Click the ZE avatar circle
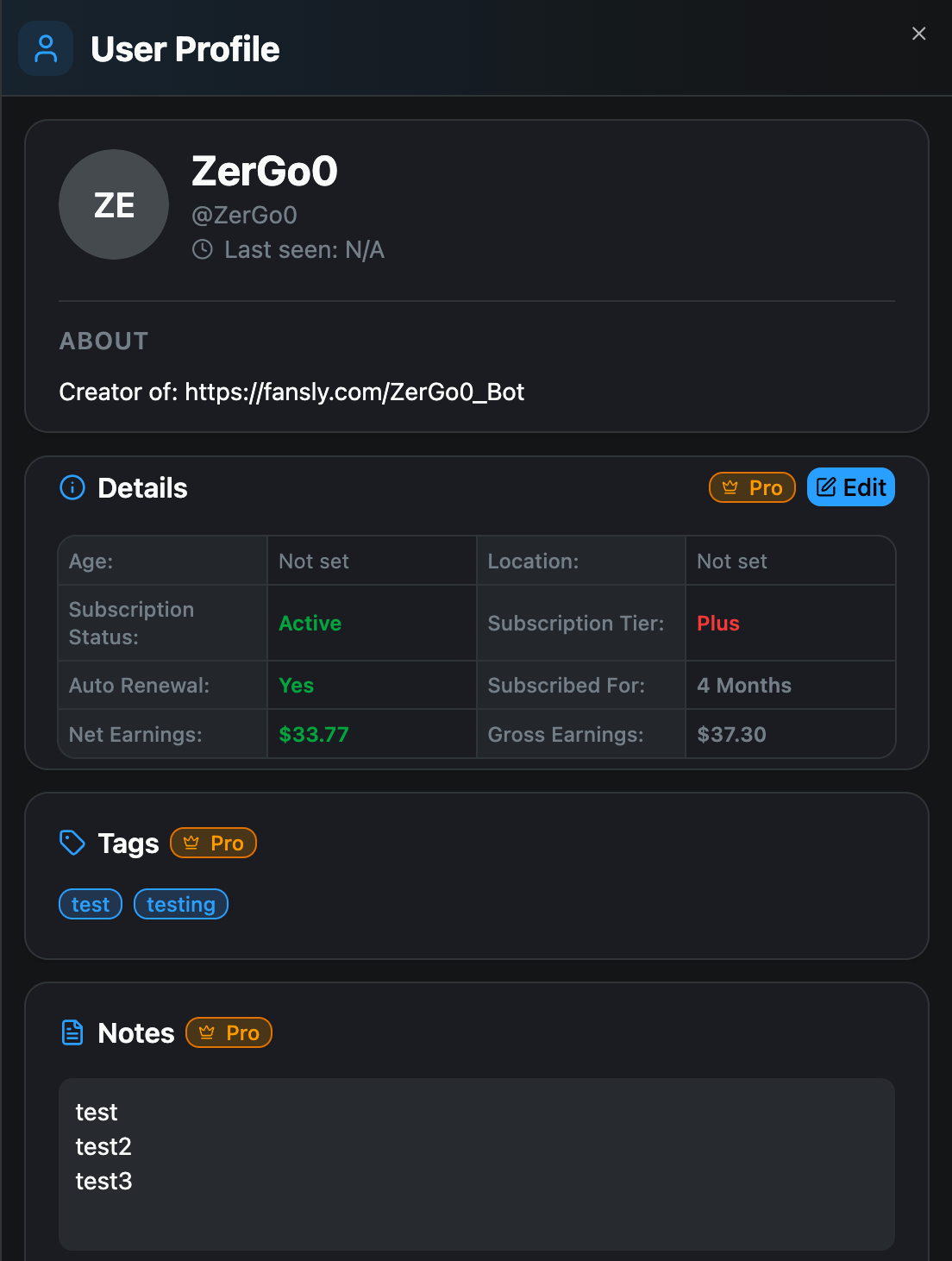Screen dimensions: 952x1261 [x=114, y=204]
